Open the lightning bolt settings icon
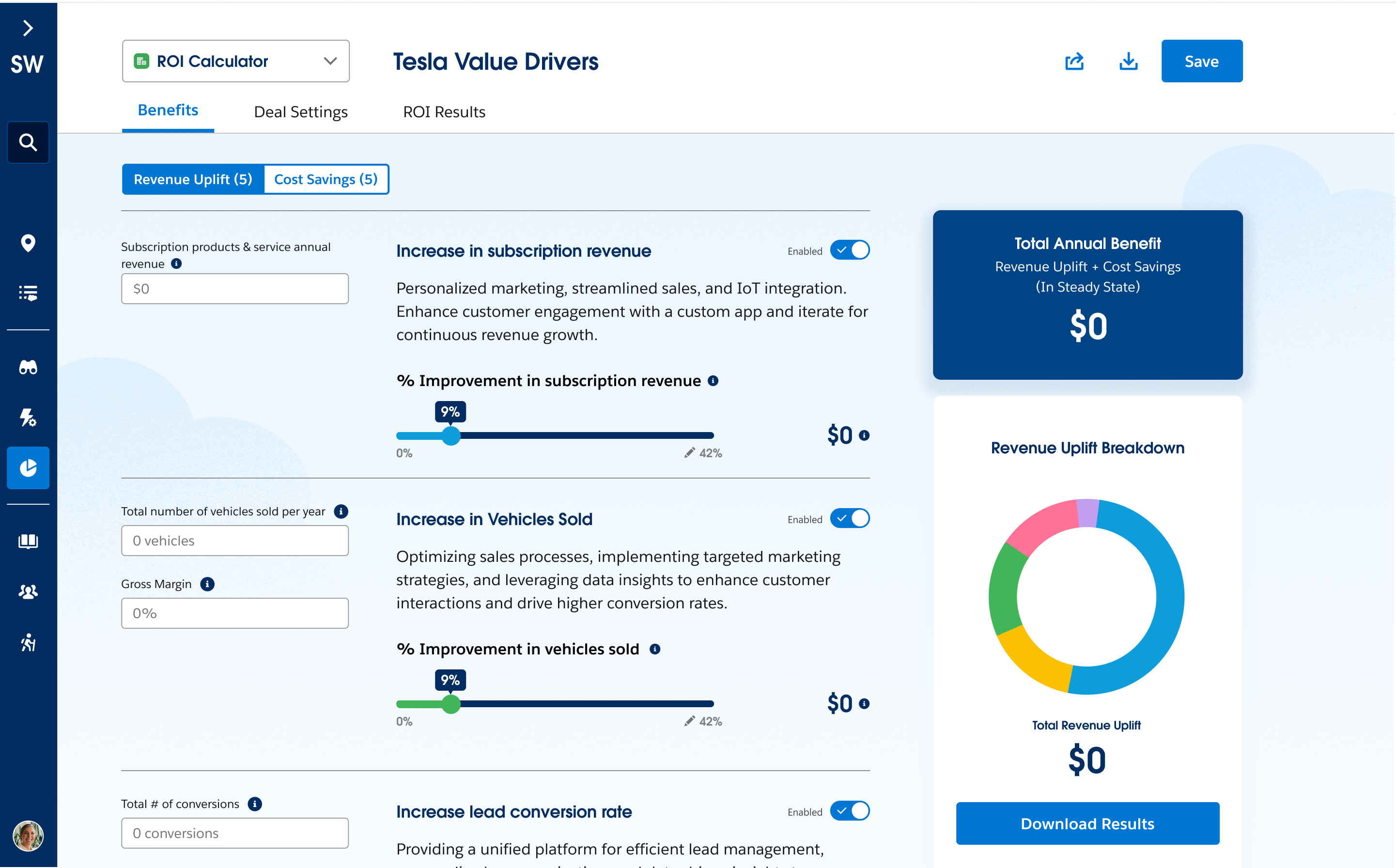 click(x=28, y=418)
